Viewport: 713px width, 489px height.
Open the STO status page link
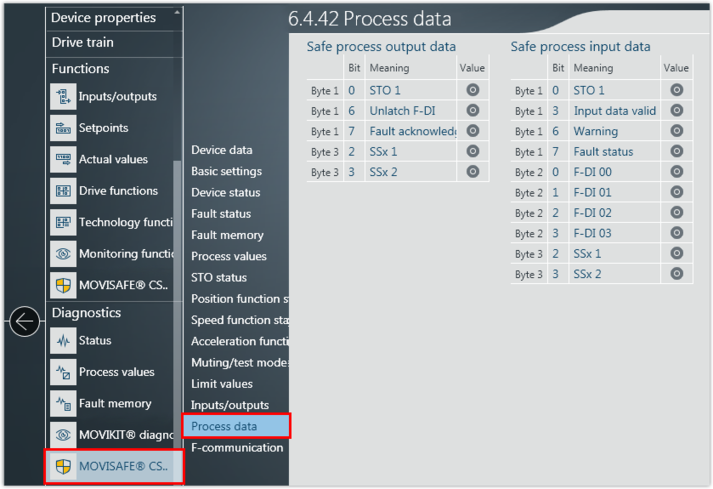click(219, 278)
